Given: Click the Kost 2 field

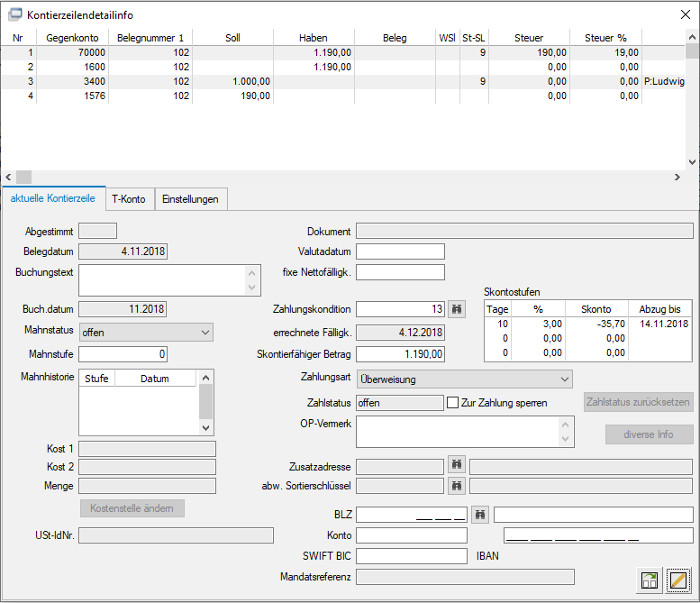Looking at the screenshot, I should 147,467.
